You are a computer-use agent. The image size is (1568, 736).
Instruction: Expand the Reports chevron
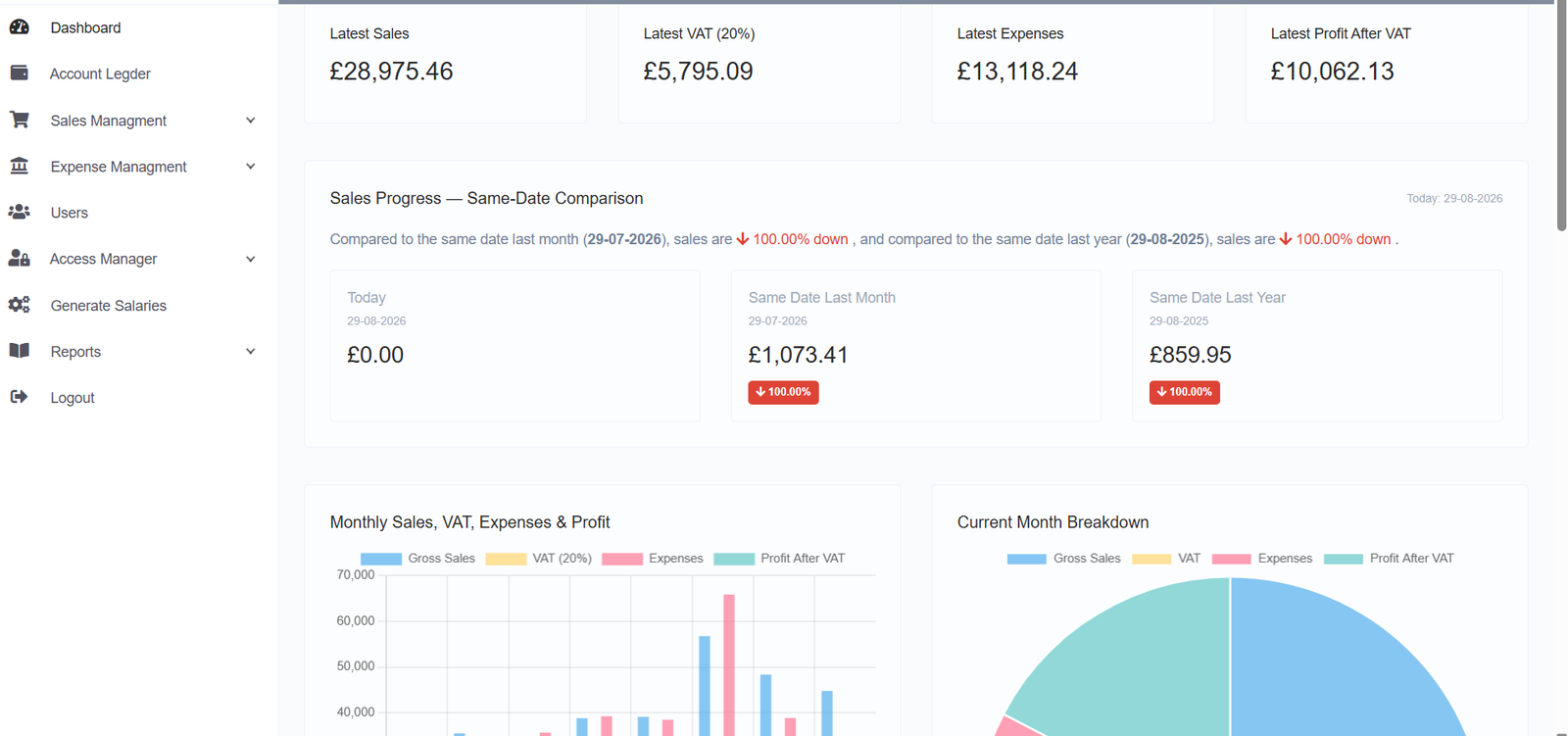[x=251, y=351]
